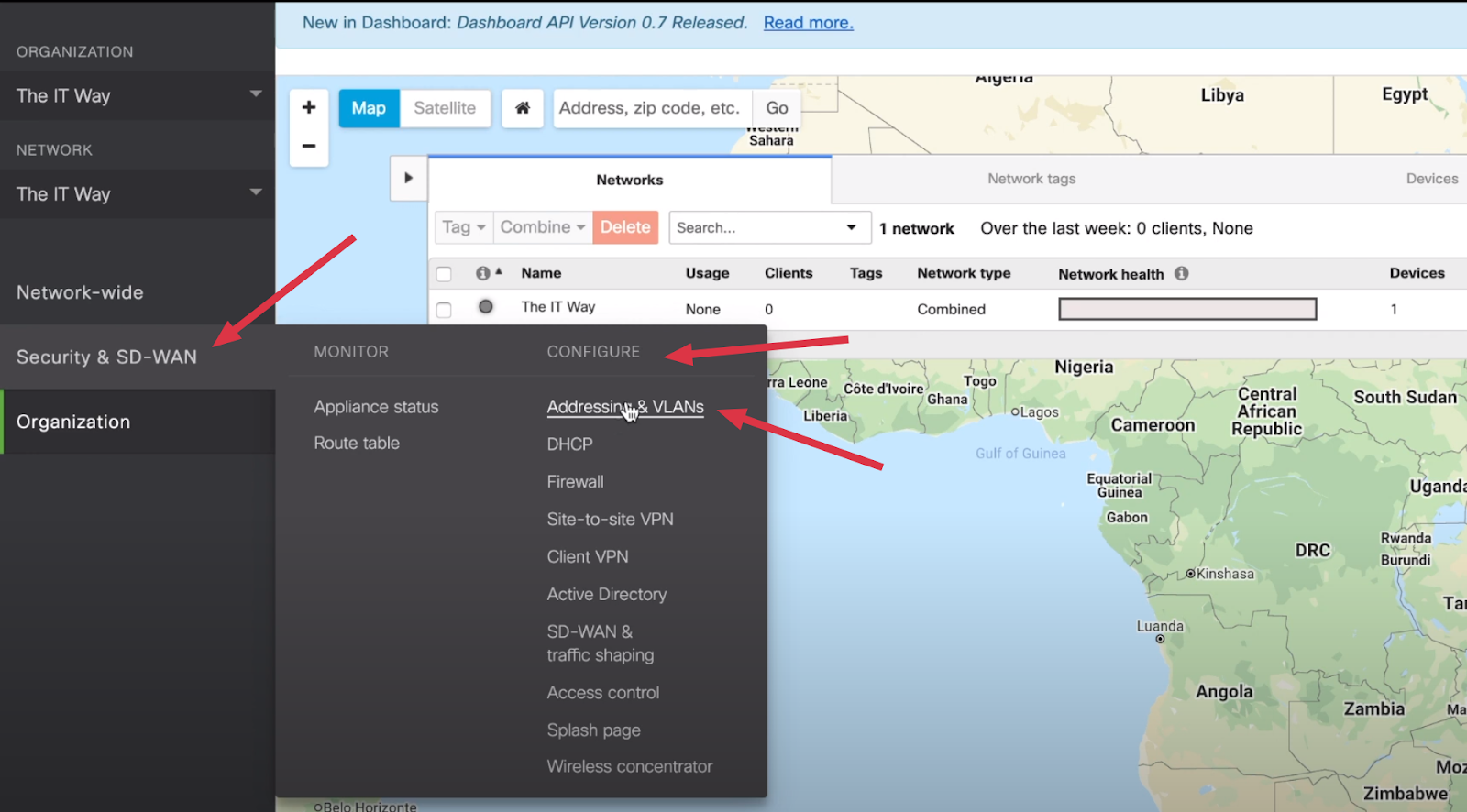This screenshot has height=812, width=1467.
Task: Open the Read more link
Action: (808, 23)
